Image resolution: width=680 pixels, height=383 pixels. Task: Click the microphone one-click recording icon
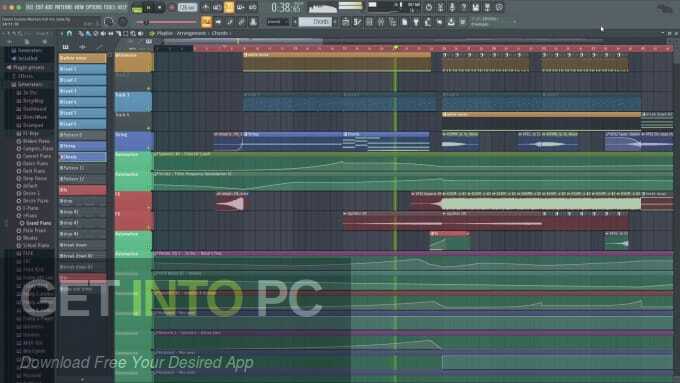click(452, 7)
